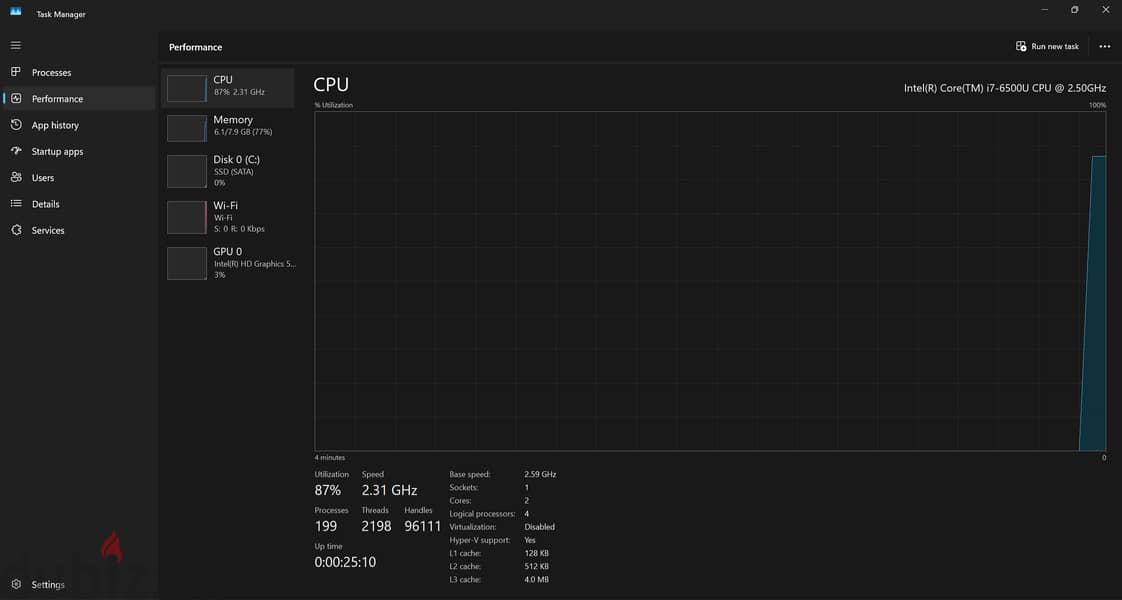Viewport: 1122px width, 600px height.
Task: Open the three-dots more options menu
Action: coord(1104,46)
